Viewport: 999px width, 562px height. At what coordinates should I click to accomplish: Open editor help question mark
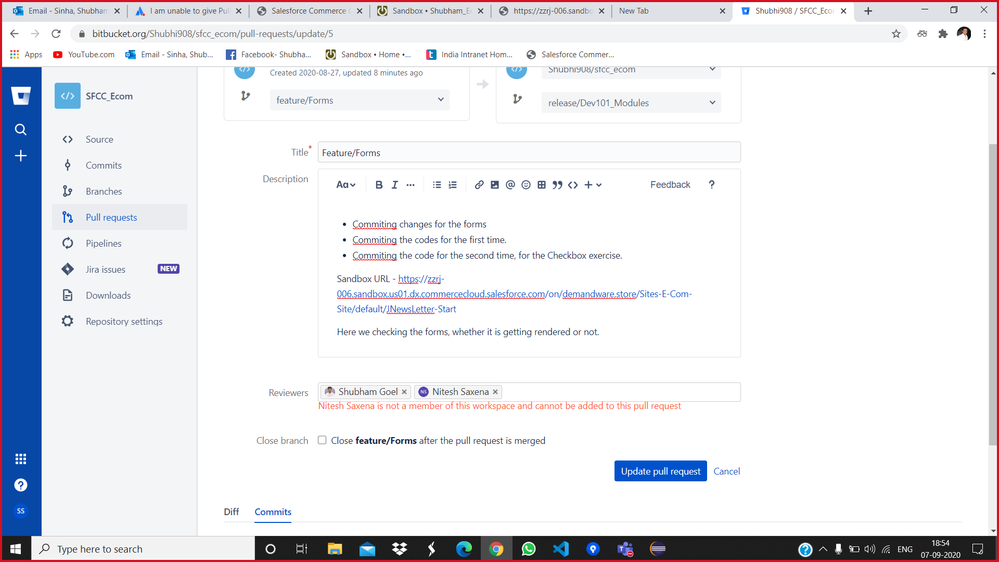point(712,185)
